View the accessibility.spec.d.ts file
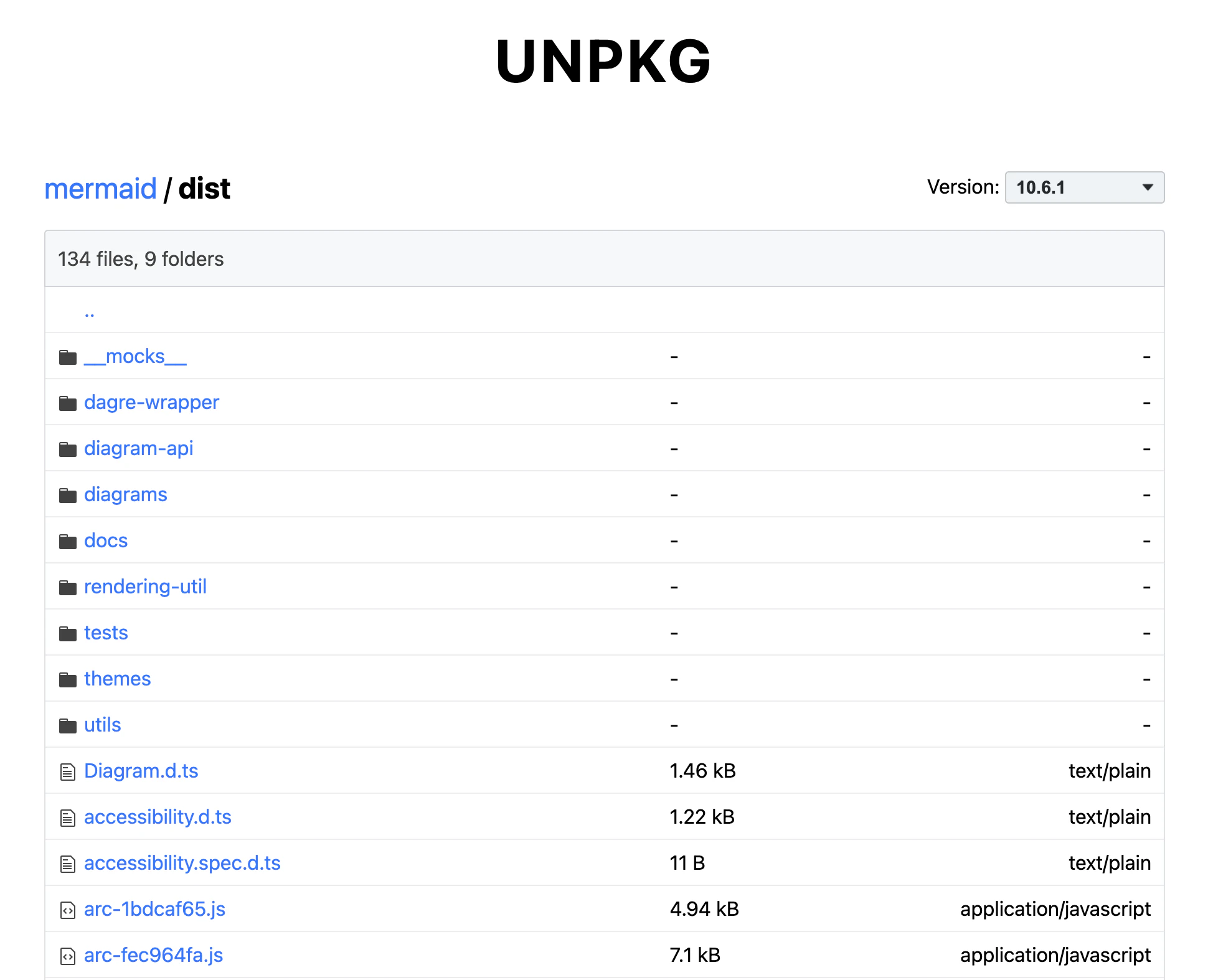 pos(182,864)
